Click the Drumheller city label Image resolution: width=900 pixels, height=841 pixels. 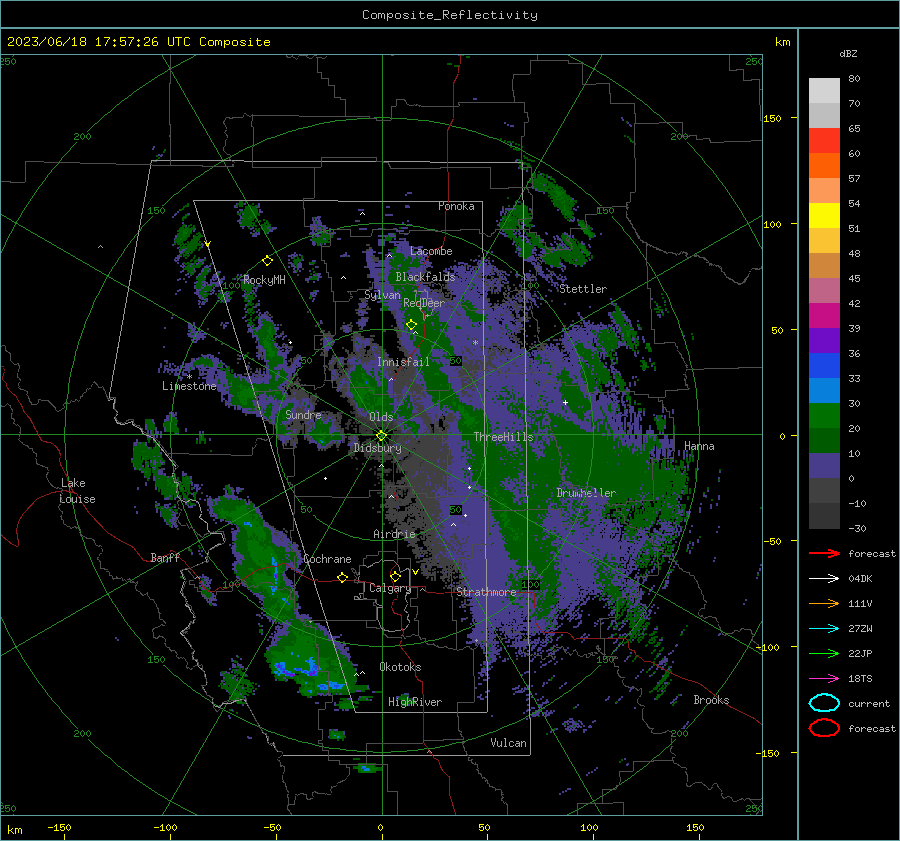(586, 493)
